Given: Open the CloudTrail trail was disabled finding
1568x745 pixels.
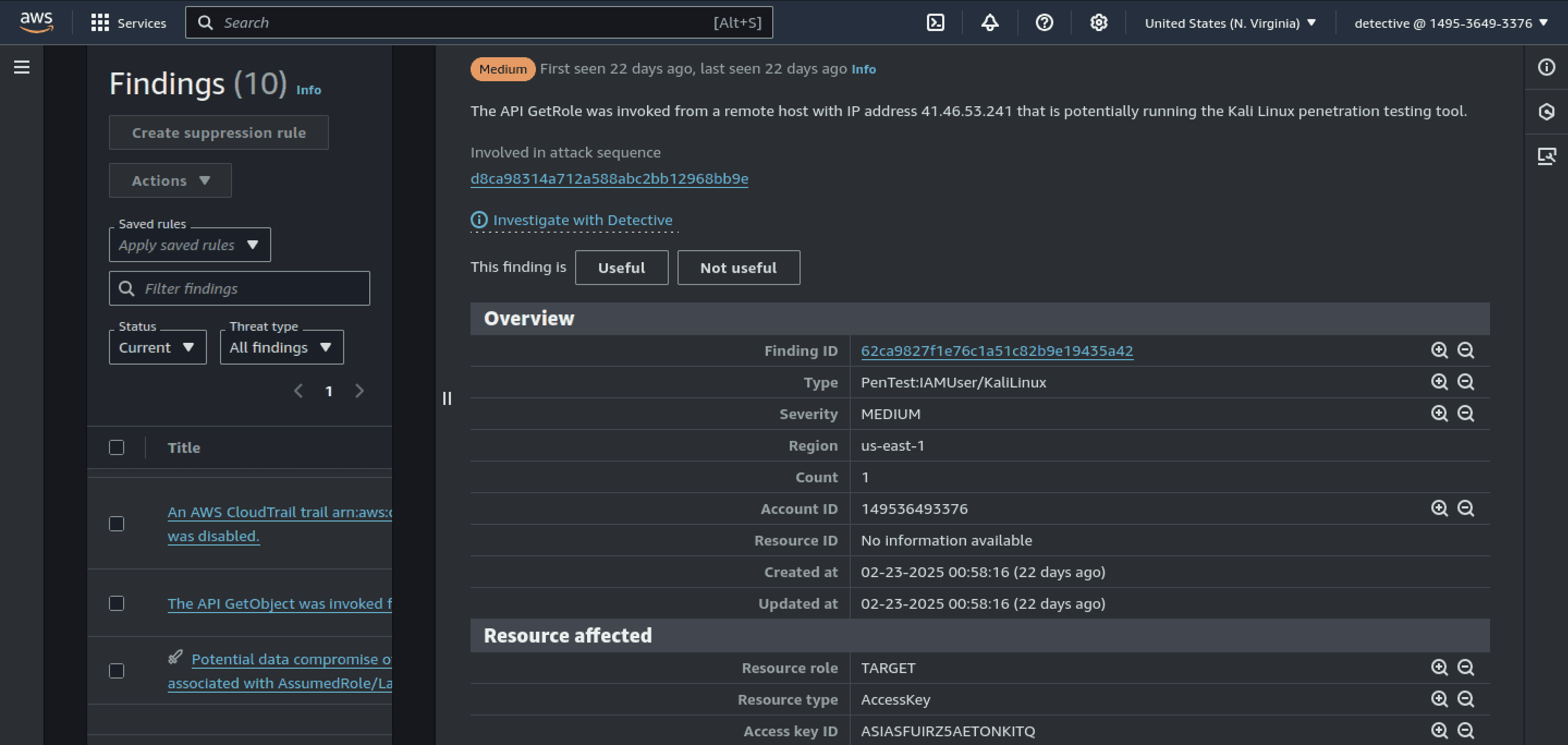Looking at the screenshot, I should [279, 524].
